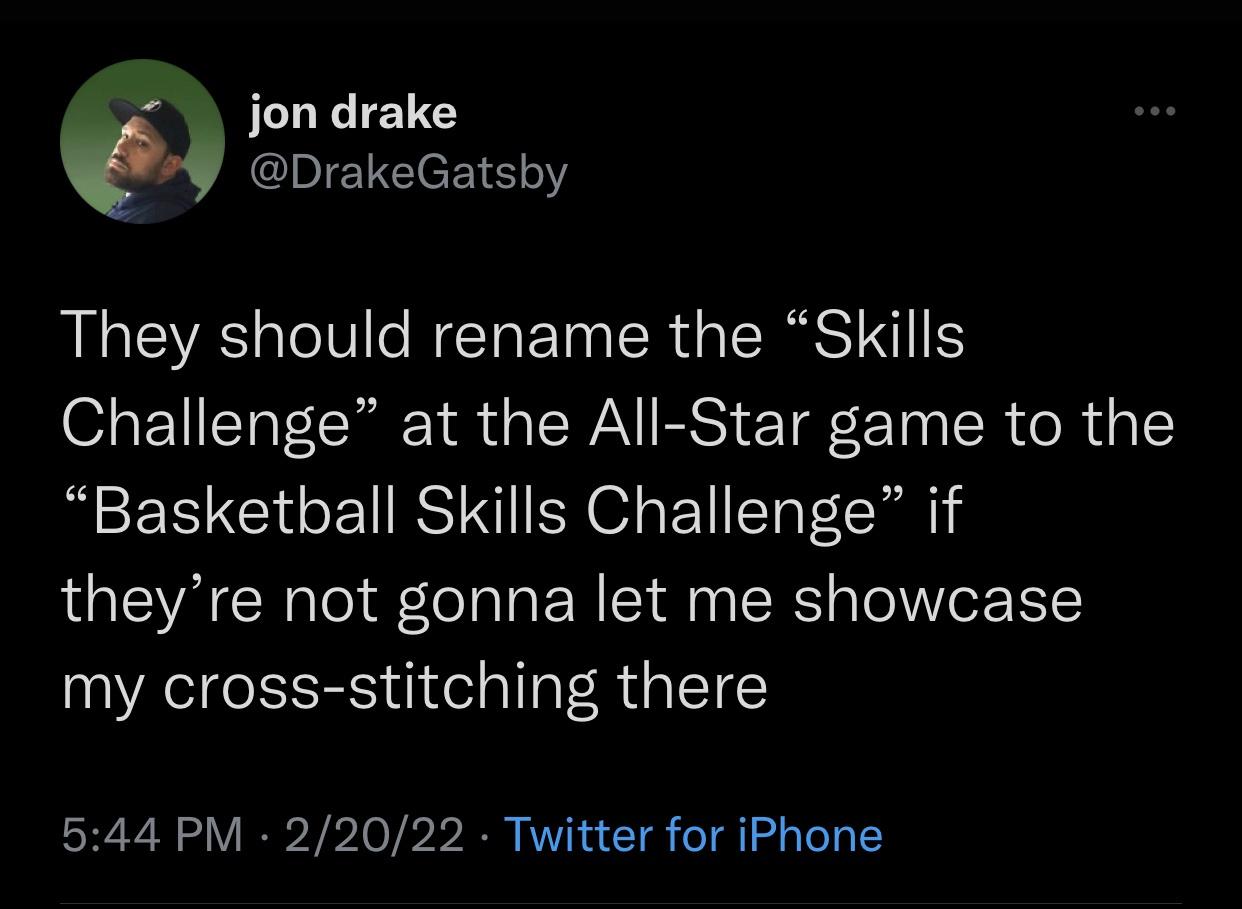Image resolution: width=1242 pixels, height=909 pixels.
Task: Click the 2/20/22 tweet date
Action: (x=373, y=834)
